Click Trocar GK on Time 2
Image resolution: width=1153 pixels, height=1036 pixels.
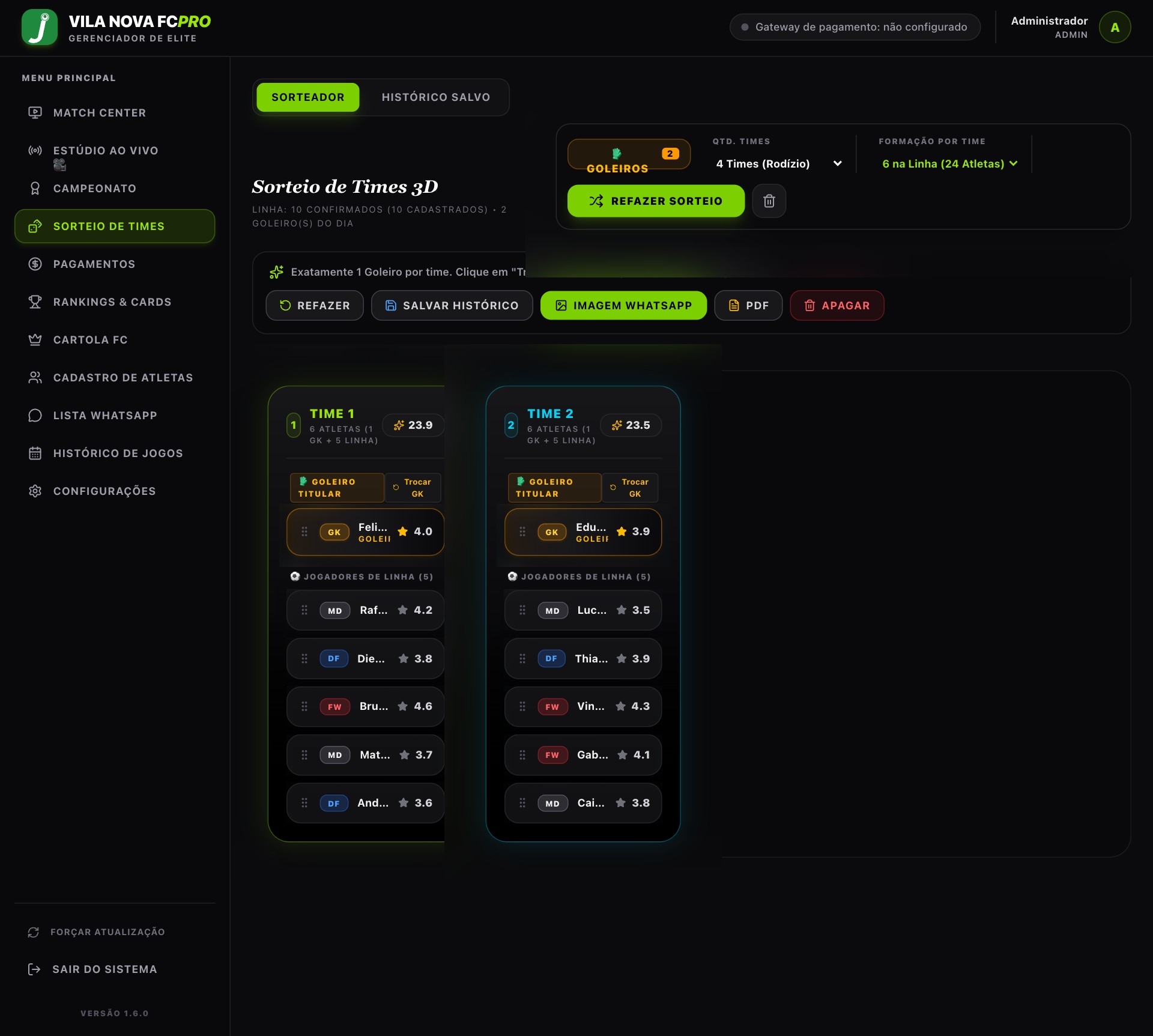point(631,488)
